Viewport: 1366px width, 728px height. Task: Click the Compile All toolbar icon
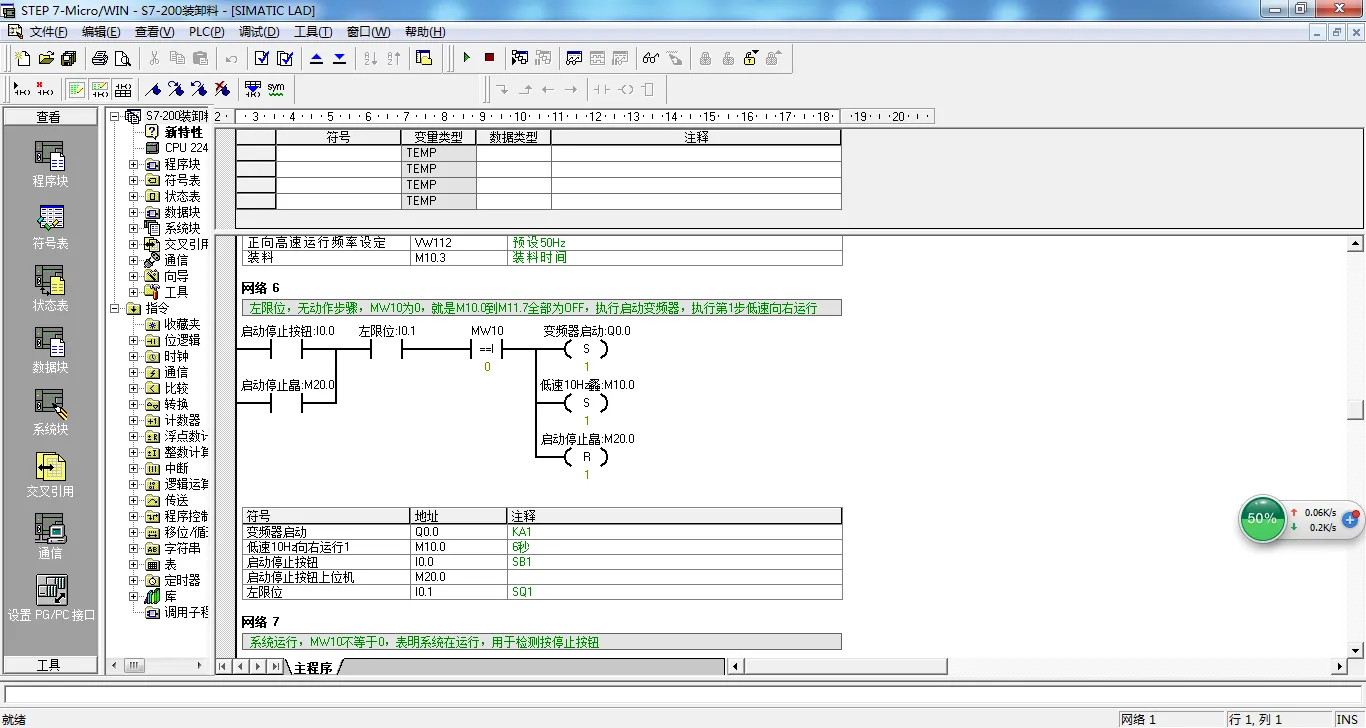[285, 58]
